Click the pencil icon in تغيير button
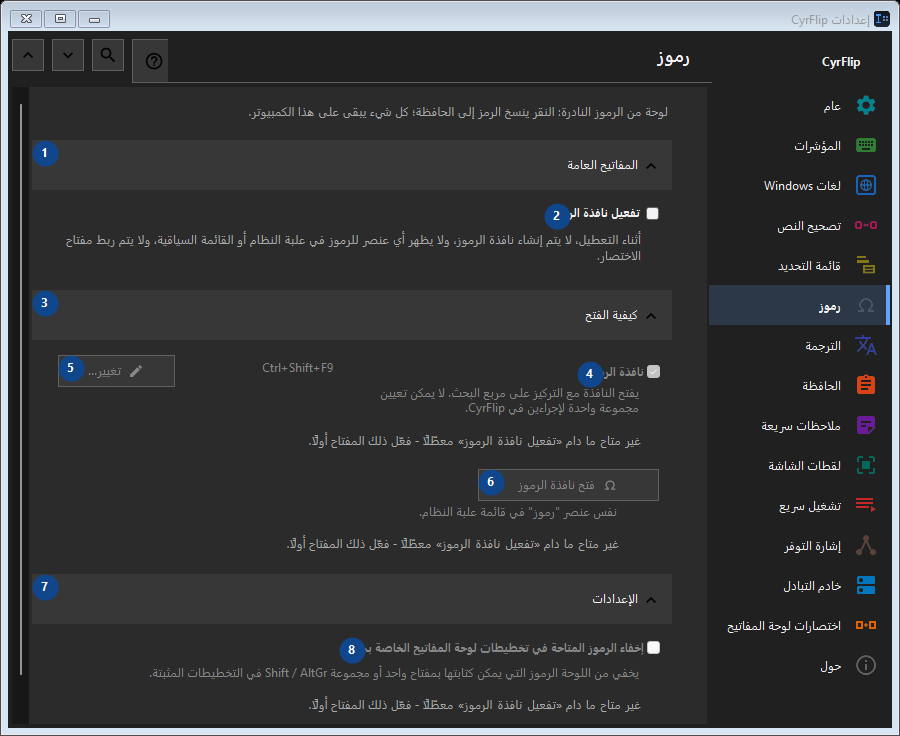This screenshot has height=736, width=900. click(x=136, y=371)
